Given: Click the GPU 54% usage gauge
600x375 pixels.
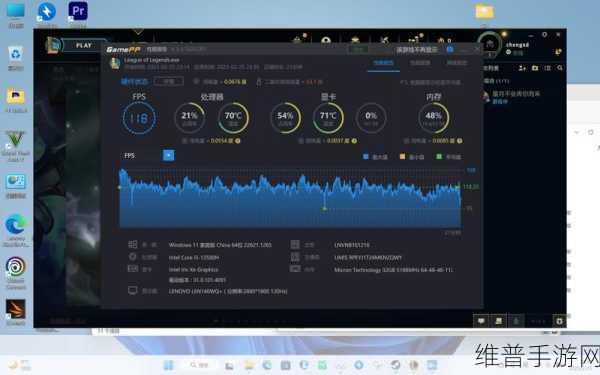Looking at the screenshot, I should point(285,117).
